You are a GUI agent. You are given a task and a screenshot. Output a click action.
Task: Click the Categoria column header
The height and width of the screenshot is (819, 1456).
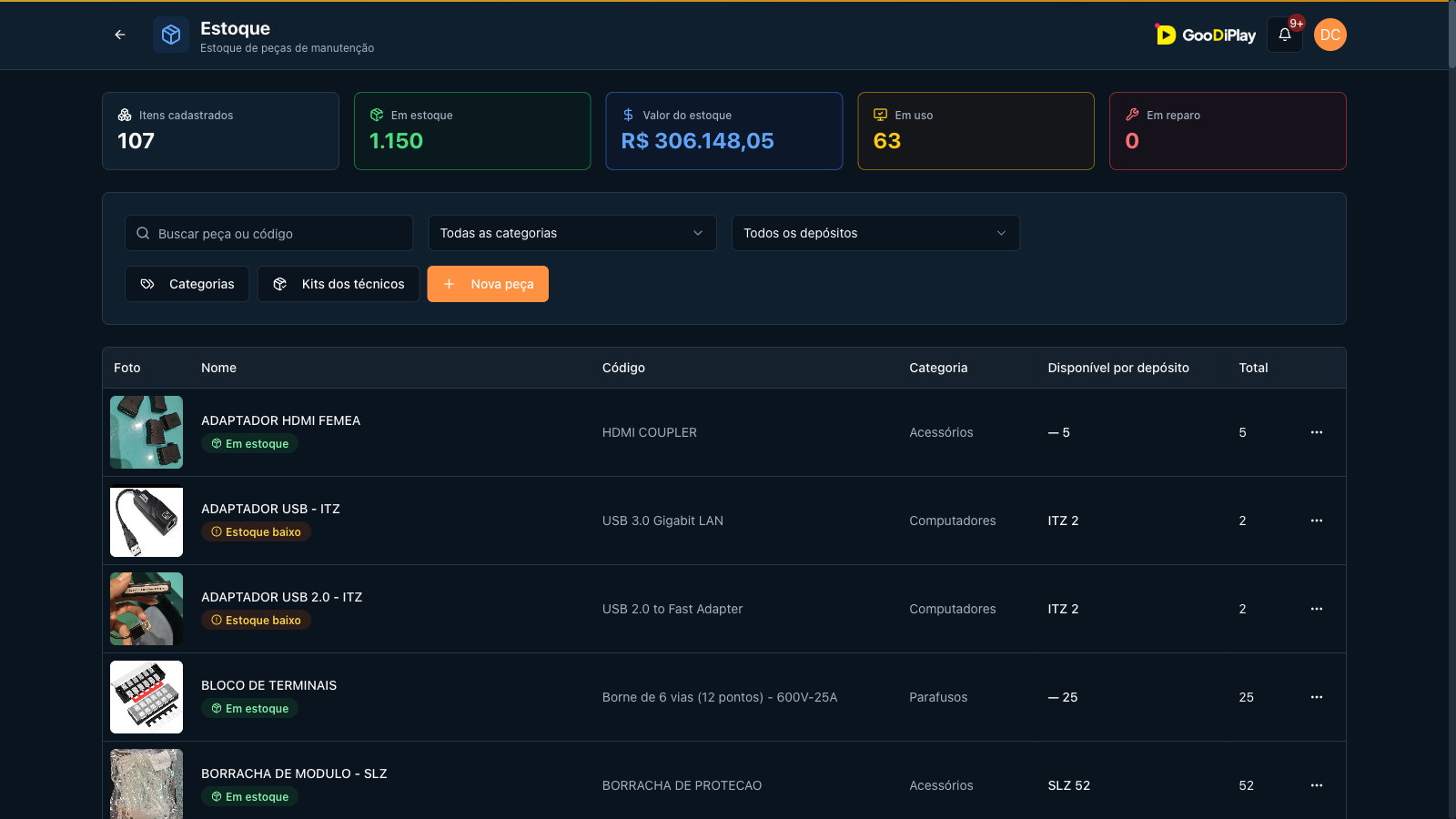(x=938, y=368)
